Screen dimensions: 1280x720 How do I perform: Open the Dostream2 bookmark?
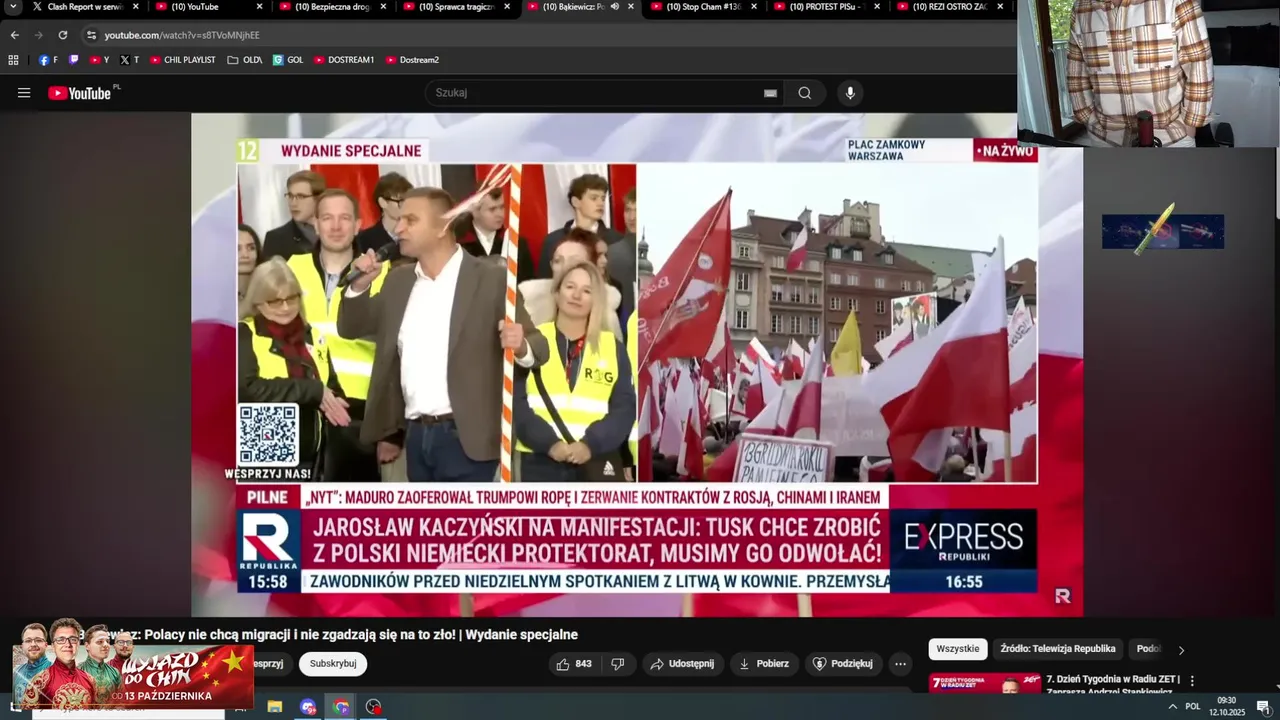(412, 60)
